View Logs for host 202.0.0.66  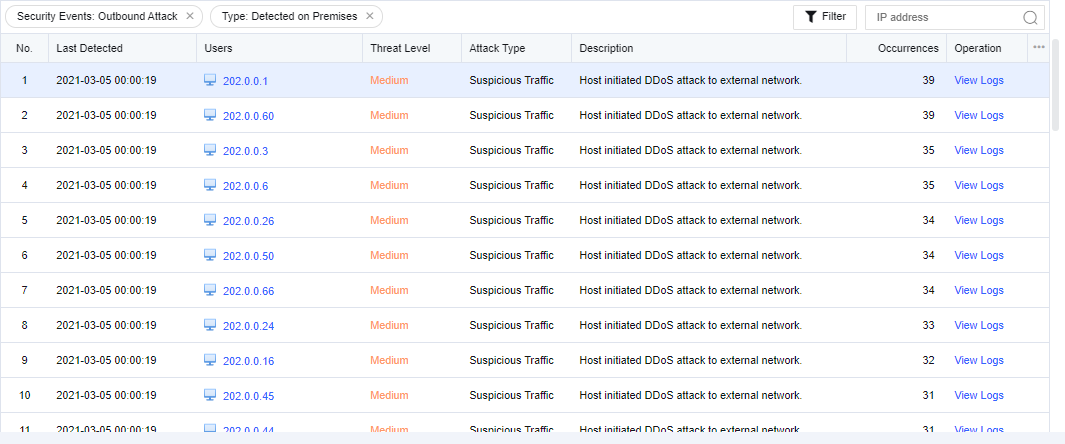[x=979, y=290]
